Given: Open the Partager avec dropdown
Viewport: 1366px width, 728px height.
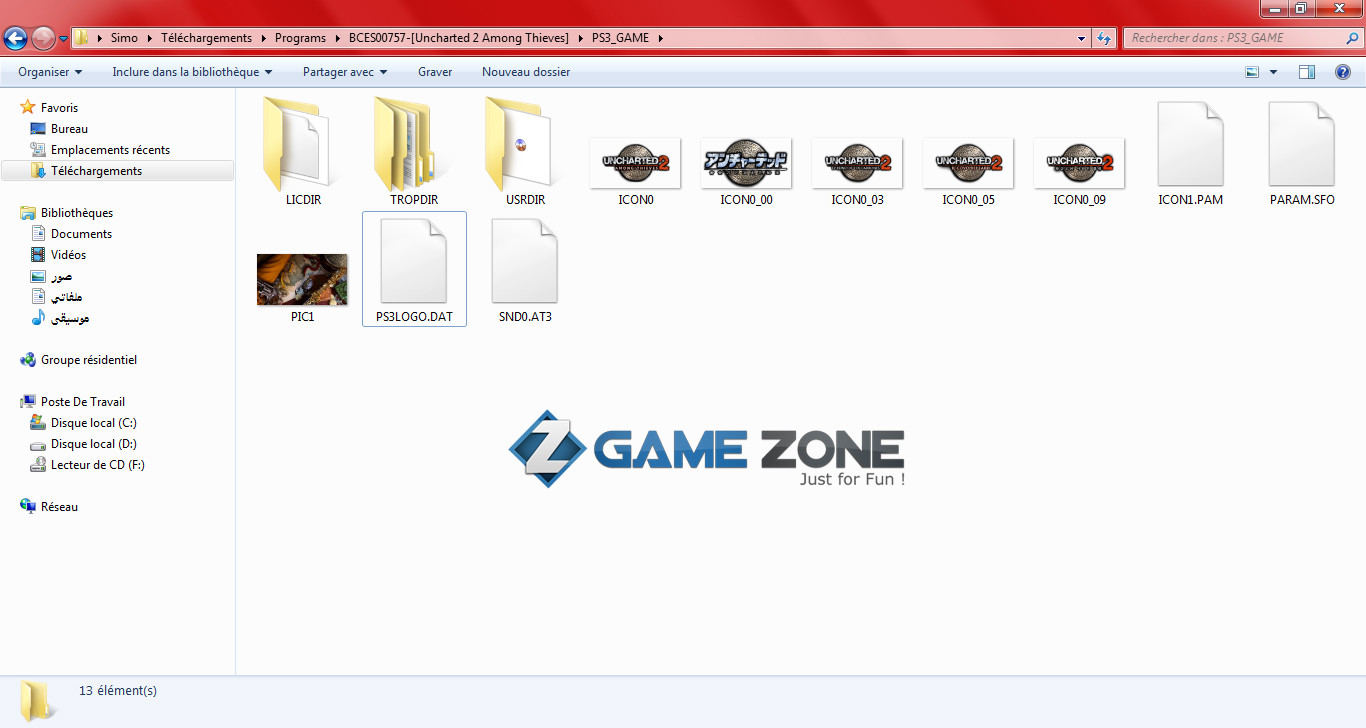Looking at the screenshot, I should (x=345, y=72).
